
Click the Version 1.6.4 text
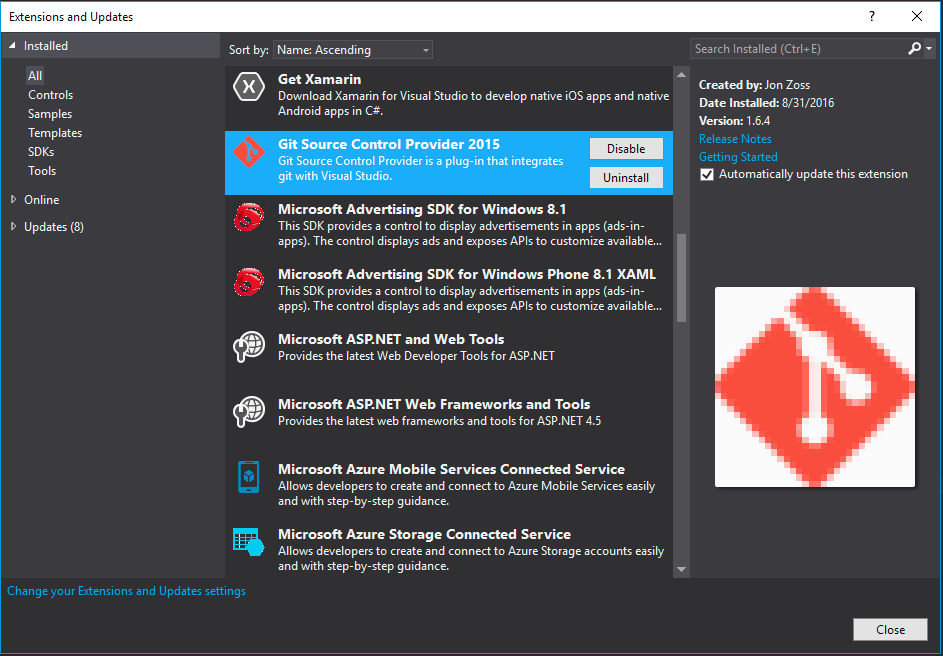click(x=734, y=121)
